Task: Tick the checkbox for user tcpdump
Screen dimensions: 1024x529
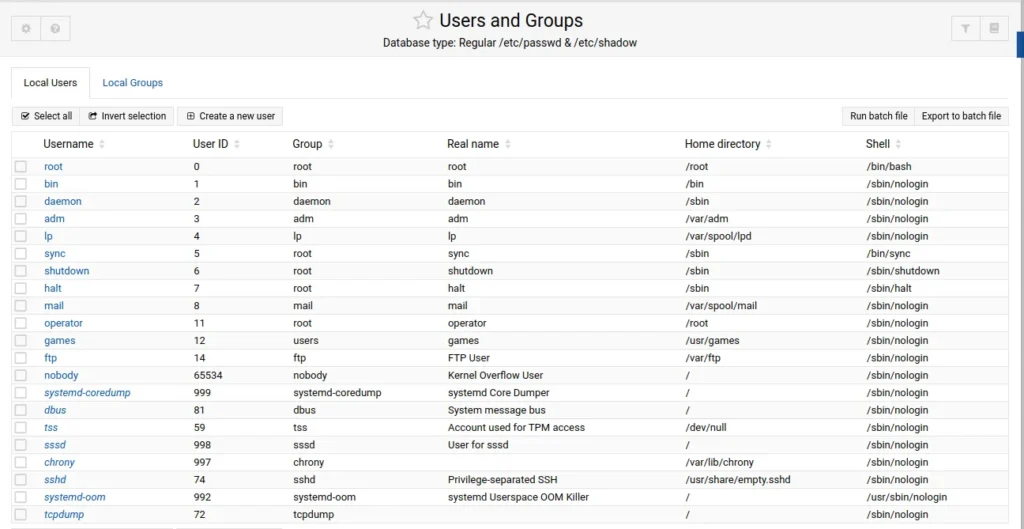Action: click(21, 515)
